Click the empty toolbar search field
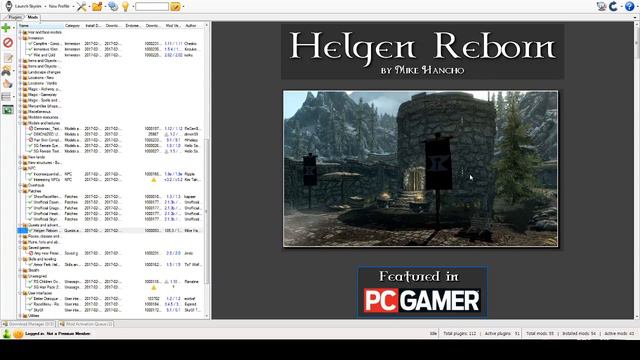The image size is (640, 360). pos(152,7)
